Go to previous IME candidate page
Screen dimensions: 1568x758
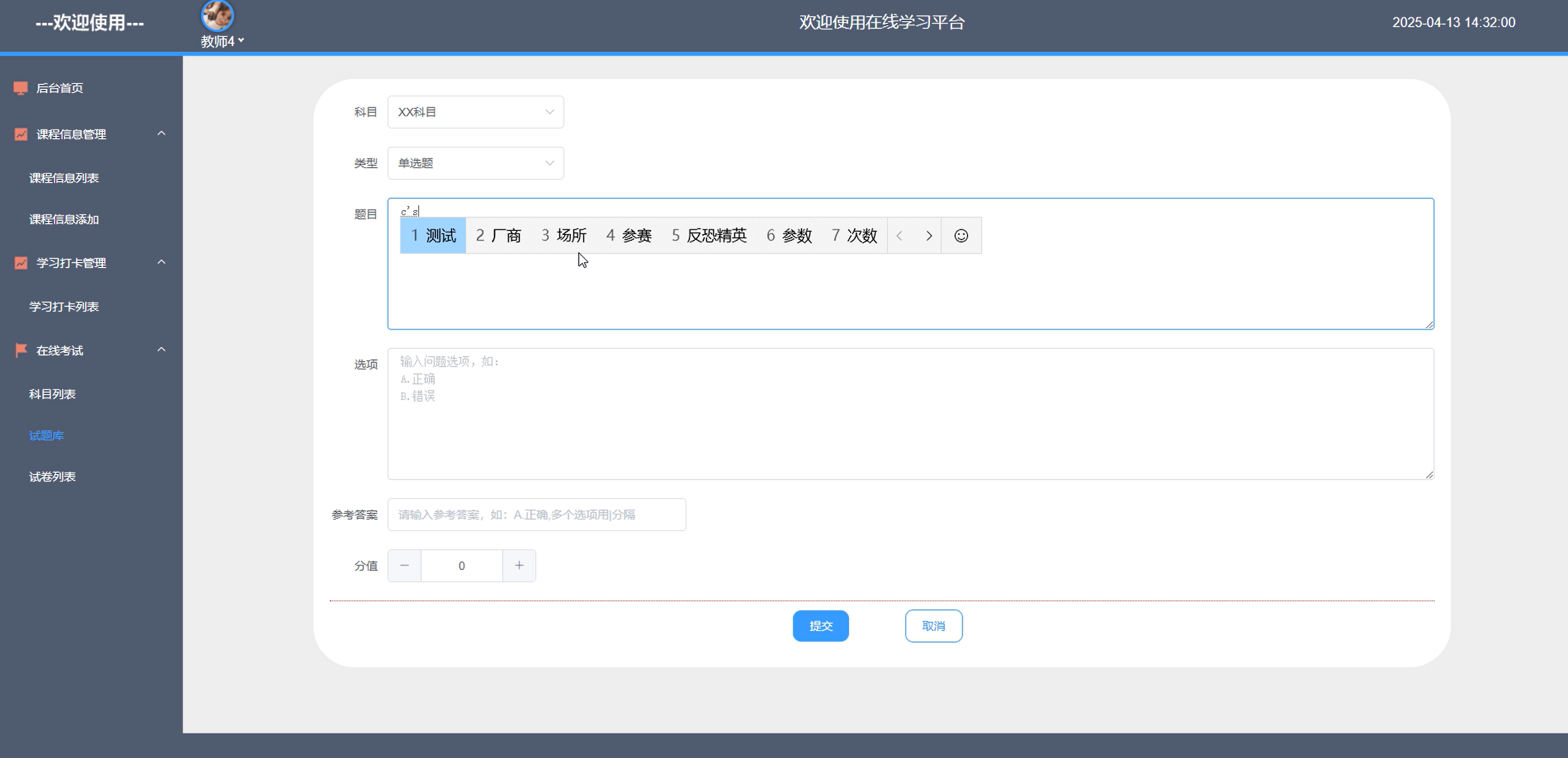(x=900, y=235)
